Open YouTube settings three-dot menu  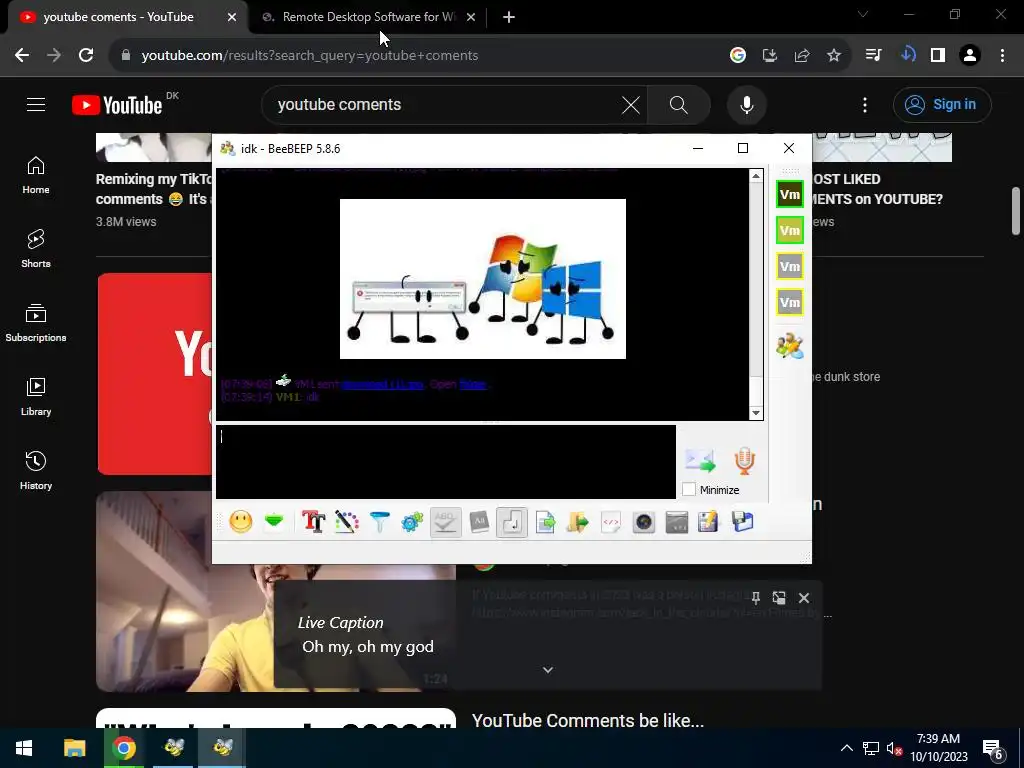865,104
